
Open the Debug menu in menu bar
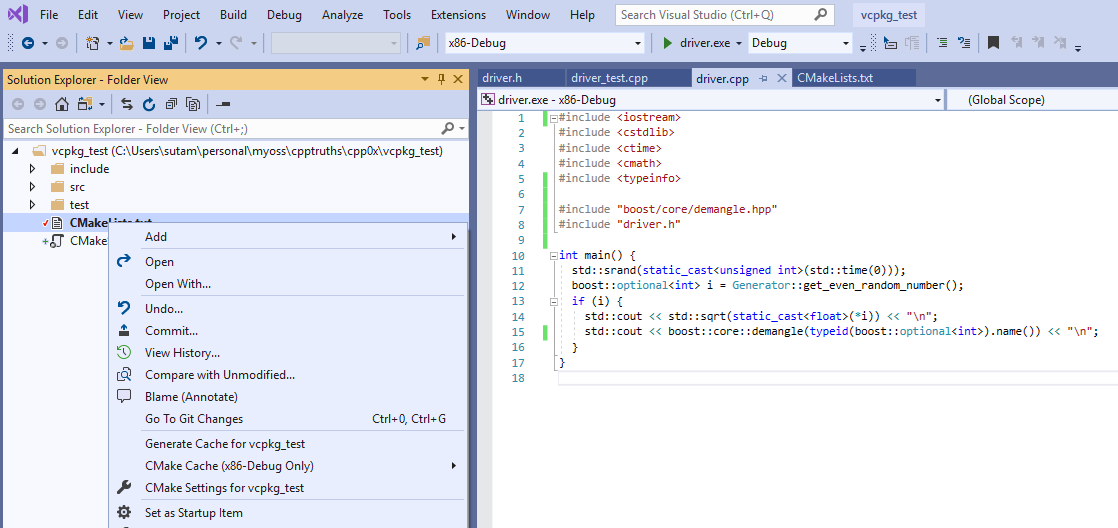284,14
